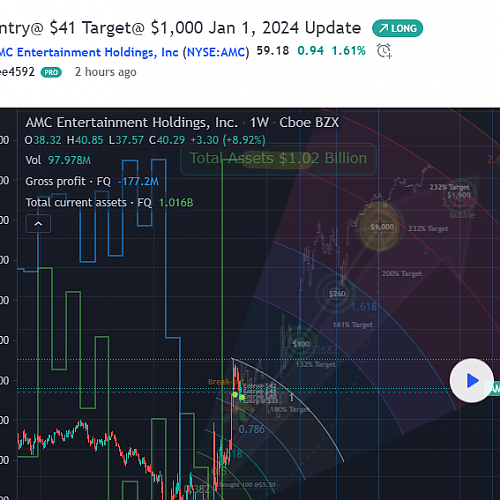Click the 1.618 Fibonacci arc label

364,307
